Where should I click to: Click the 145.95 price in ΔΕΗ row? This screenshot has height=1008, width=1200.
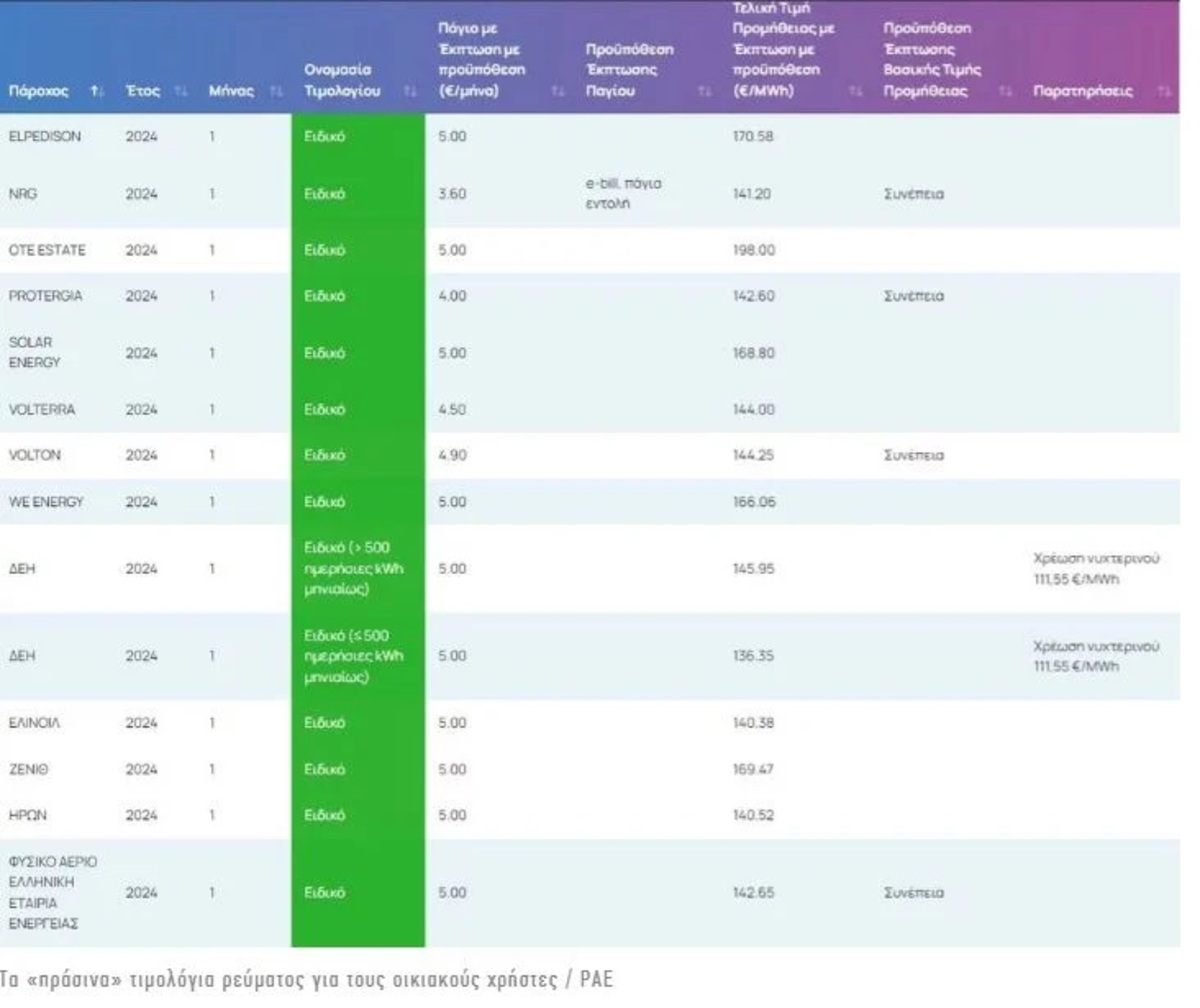754,568
